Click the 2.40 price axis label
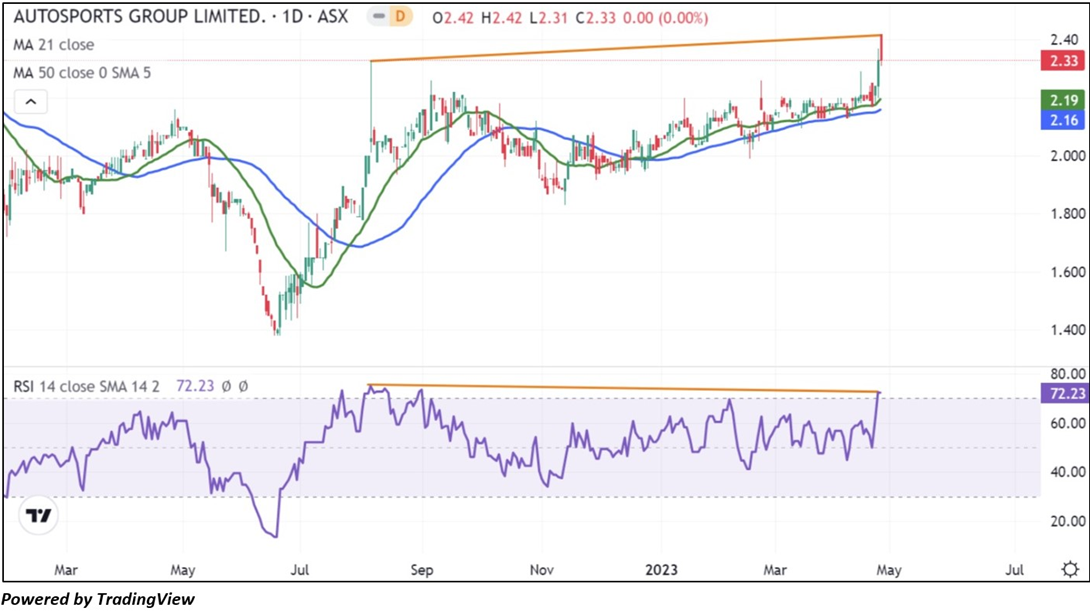 (1064, 40)
